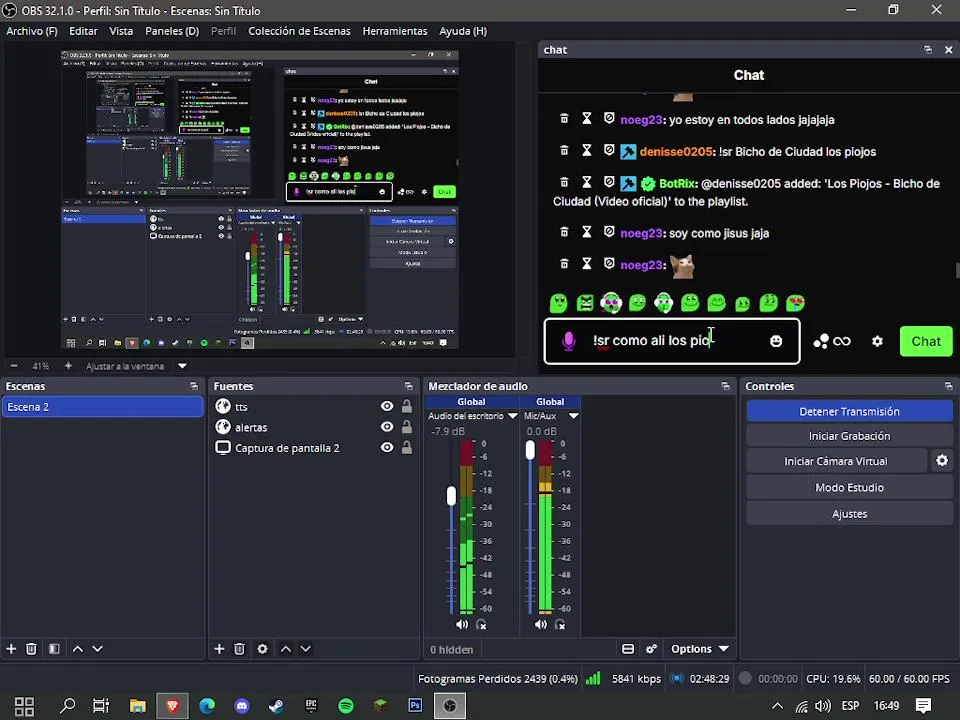Open advanced audio properties gears icon
960x720 pixels.
point(651,649)
